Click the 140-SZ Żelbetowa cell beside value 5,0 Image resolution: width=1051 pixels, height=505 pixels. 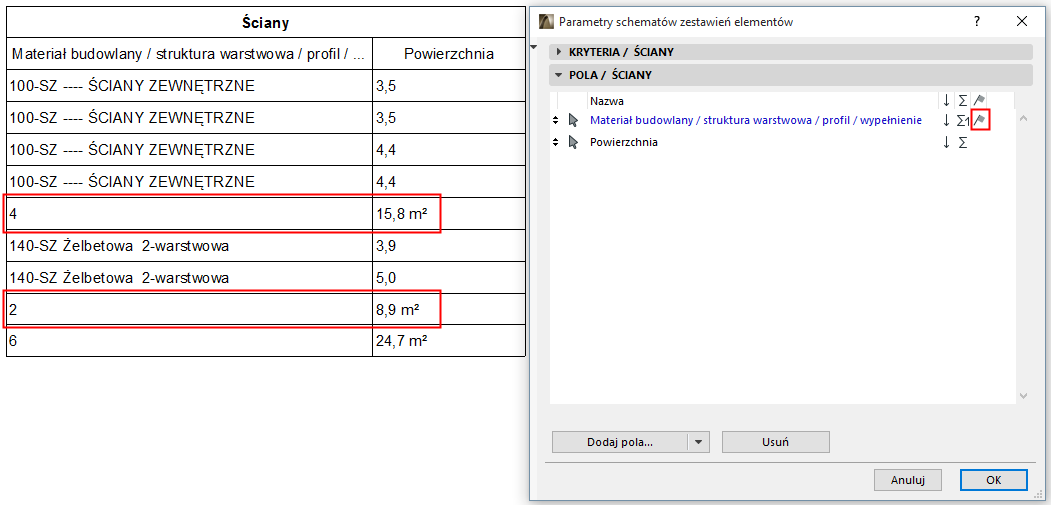tap(190, 278)
